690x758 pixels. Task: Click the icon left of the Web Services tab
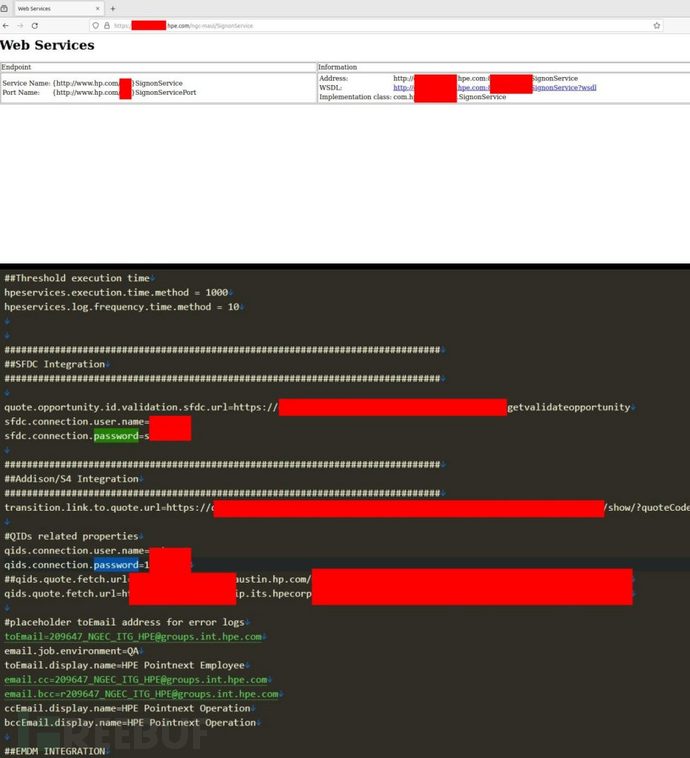[4, 8]
